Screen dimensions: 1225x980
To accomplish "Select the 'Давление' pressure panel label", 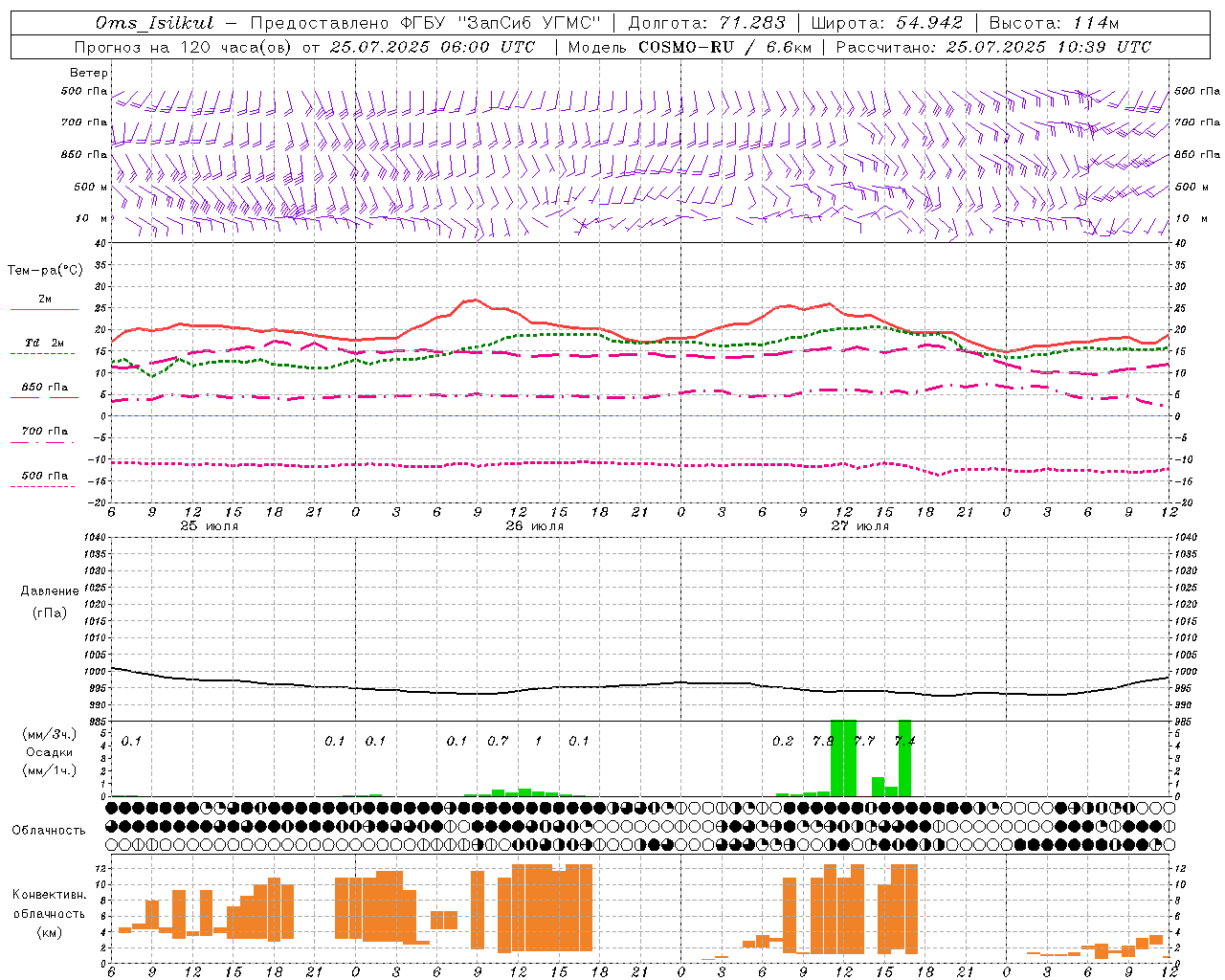I will coord(50,591).
